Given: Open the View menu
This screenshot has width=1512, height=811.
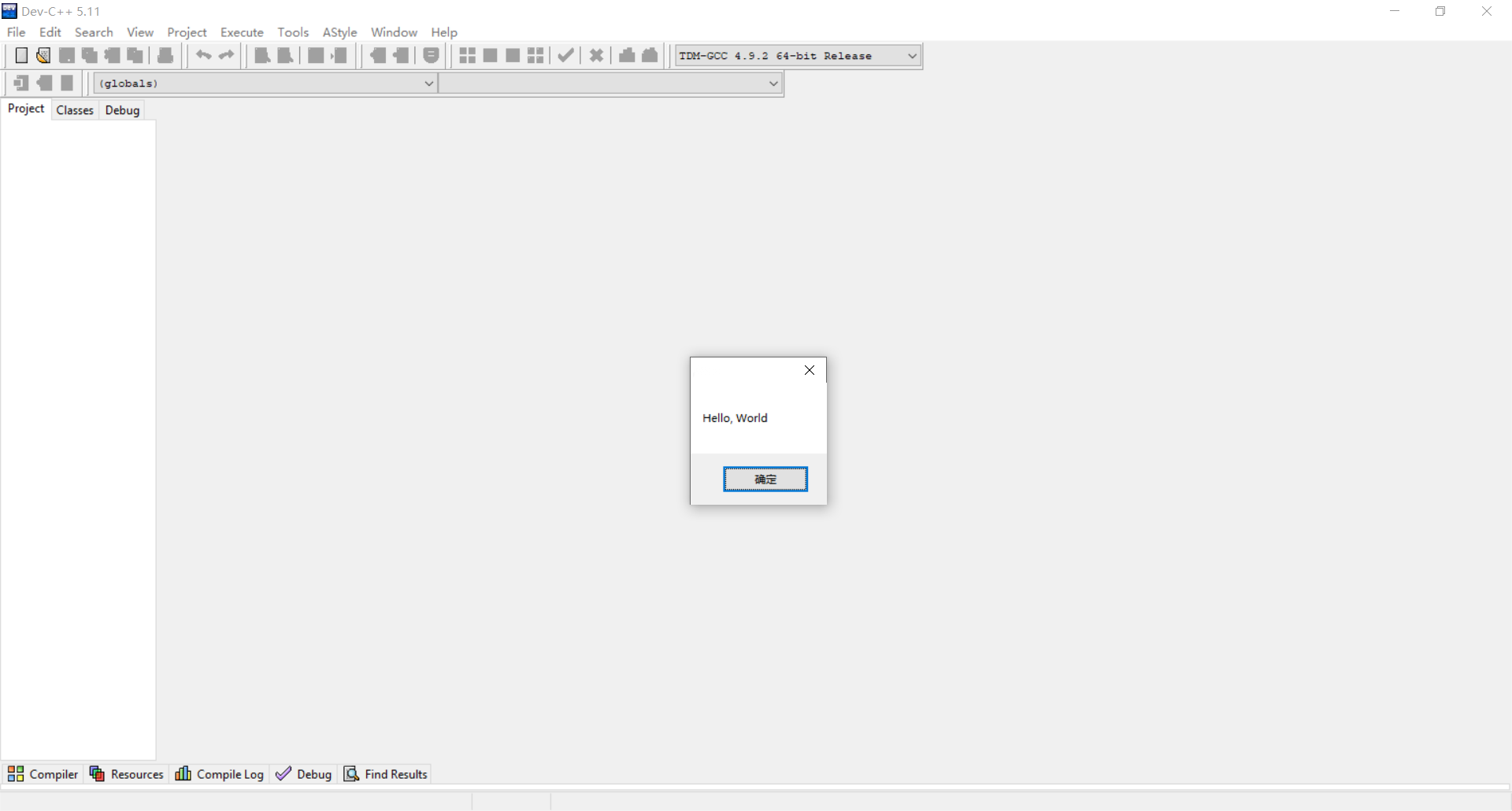Looking at the screenshot, I should [140, 32].
